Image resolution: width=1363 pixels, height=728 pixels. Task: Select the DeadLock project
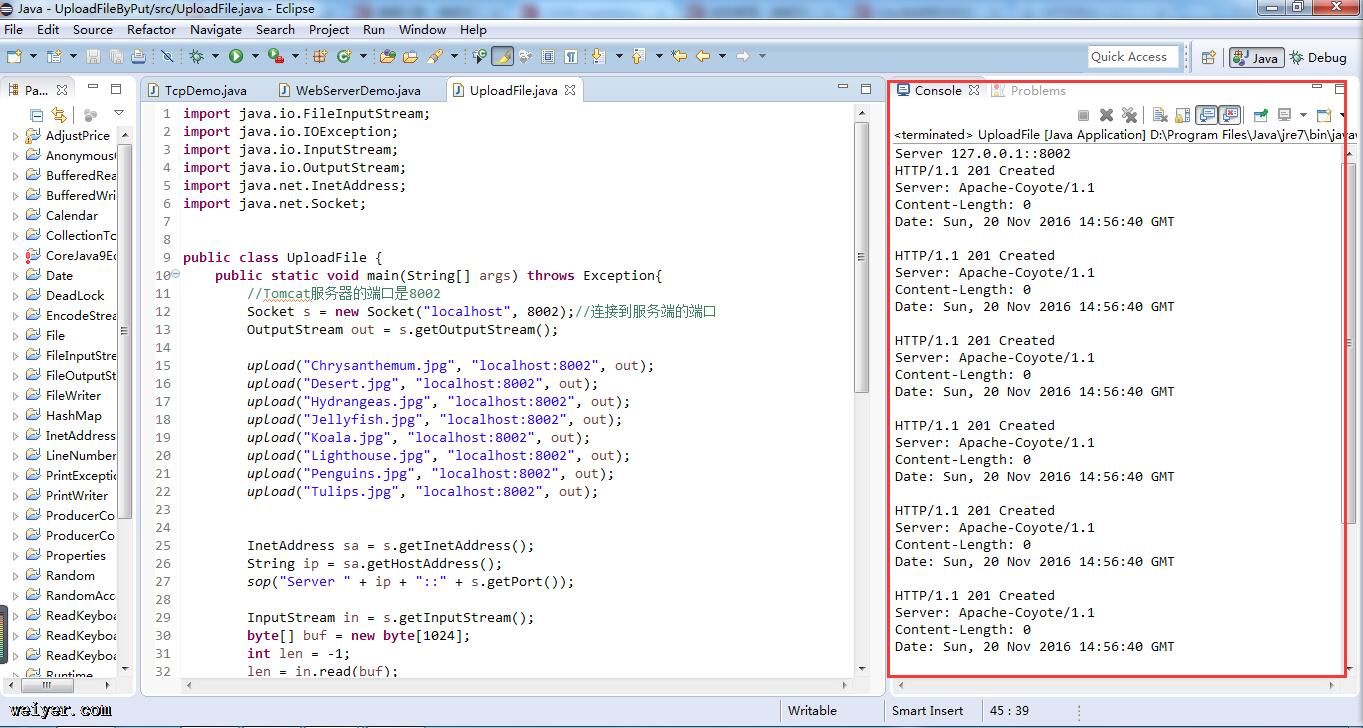point(75,295)
